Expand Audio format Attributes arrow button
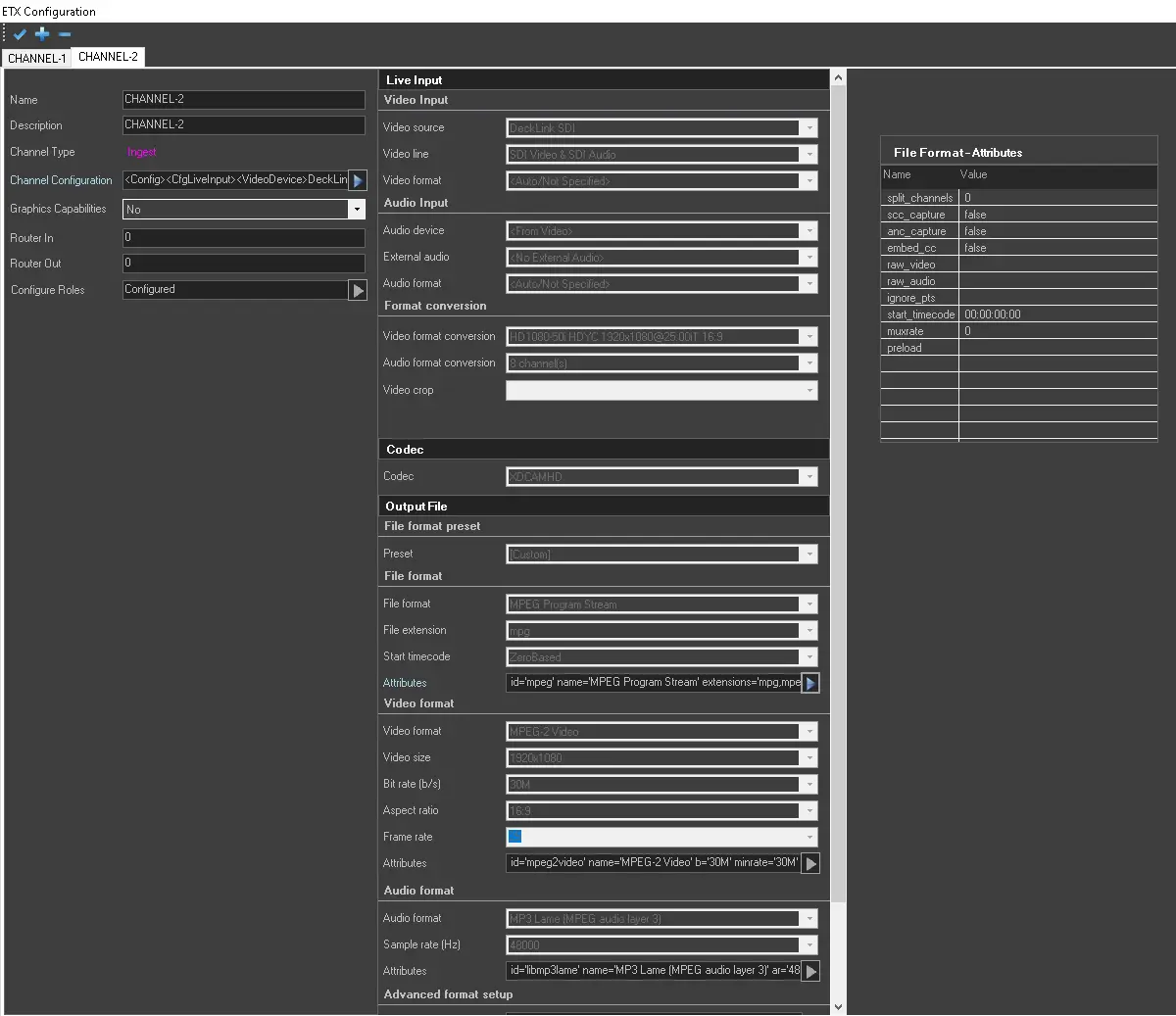This screenshot has height=1016, width=1176. (x=810, y=971)
